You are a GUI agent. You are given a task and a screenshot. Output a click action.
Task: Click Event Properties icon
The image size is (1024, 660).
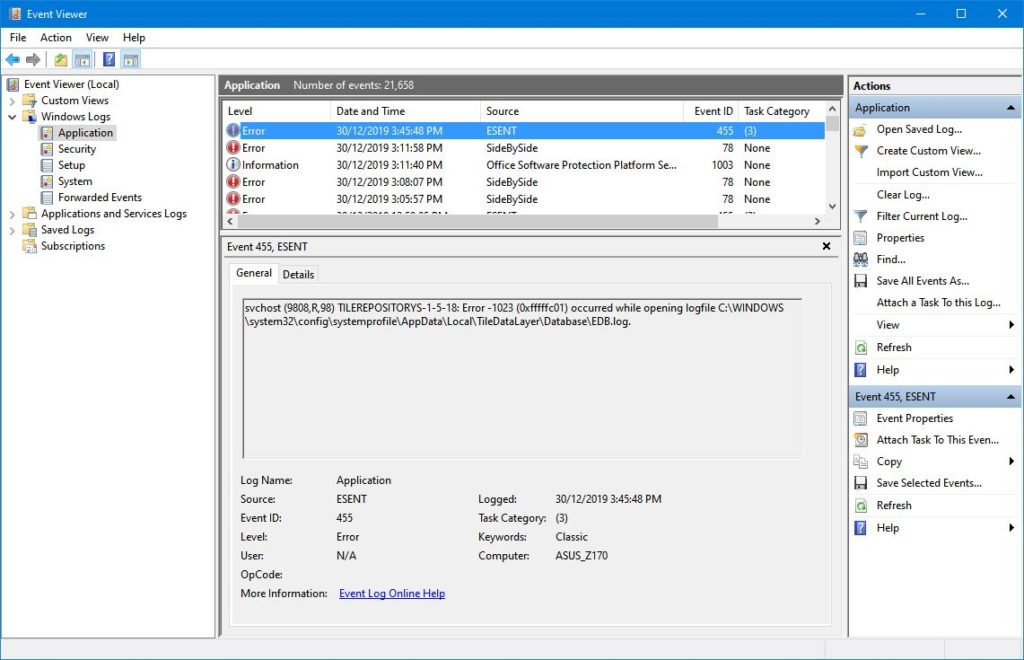point(861,418)
